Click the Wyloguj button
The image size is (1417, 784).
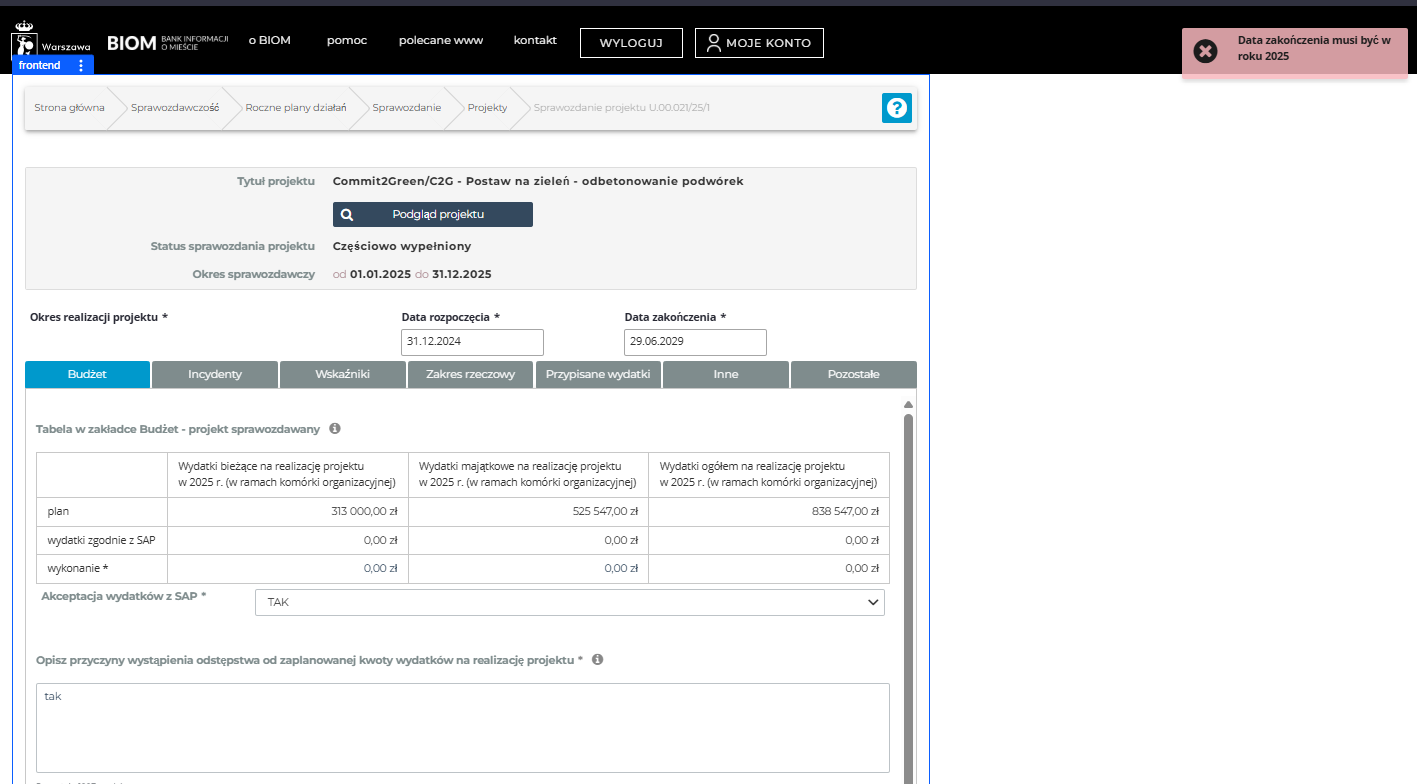pos(631,43)
